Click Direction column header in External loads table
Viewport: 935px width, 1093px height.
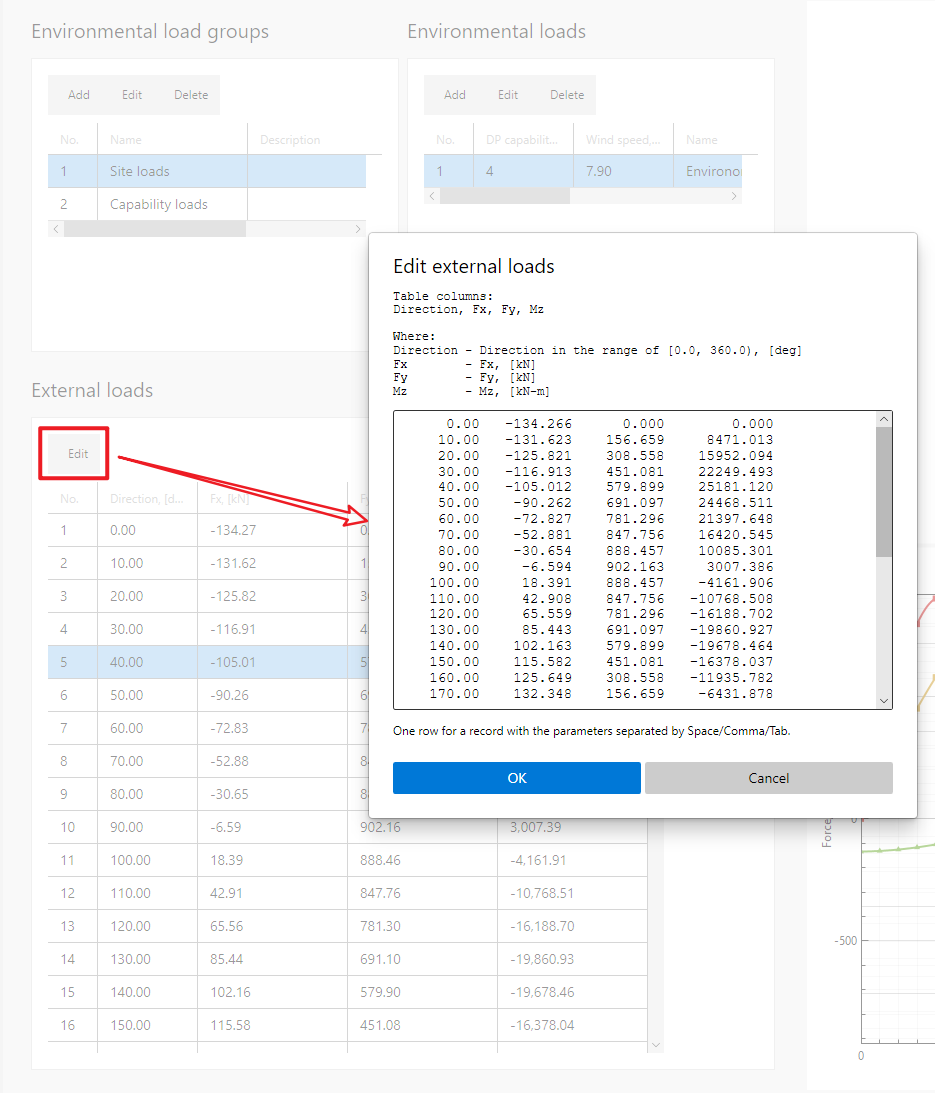[x=146, y=499]
